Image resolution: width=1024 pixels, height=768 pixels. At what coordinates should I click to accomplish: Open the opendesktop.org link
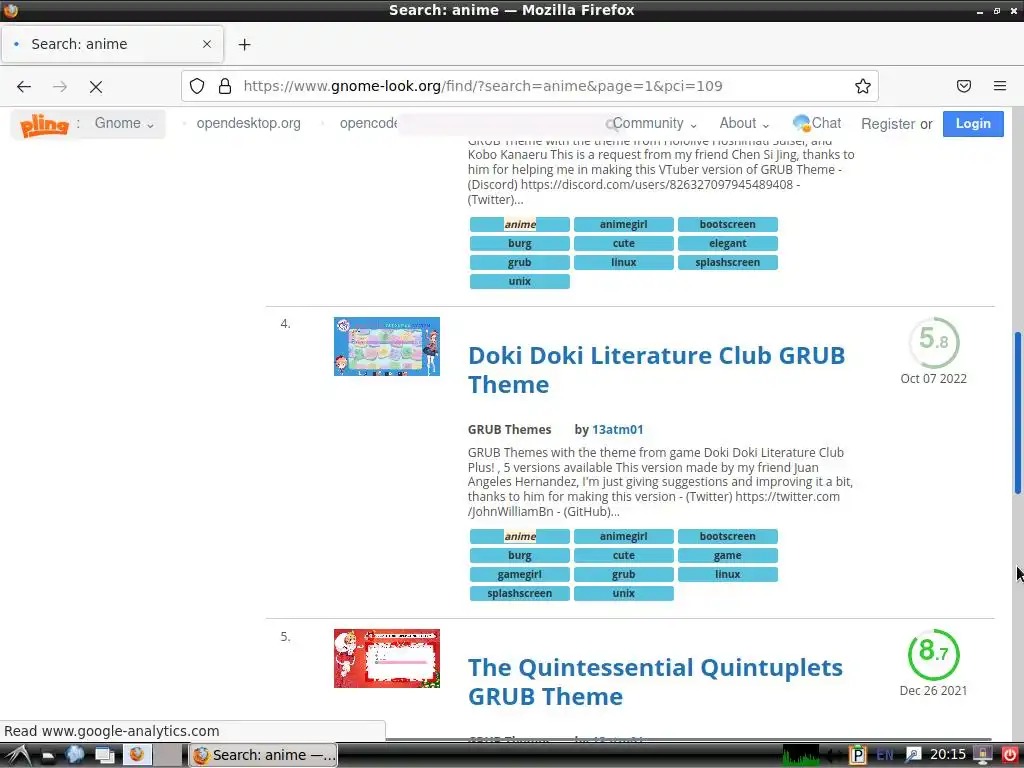[x=249, y=123]
